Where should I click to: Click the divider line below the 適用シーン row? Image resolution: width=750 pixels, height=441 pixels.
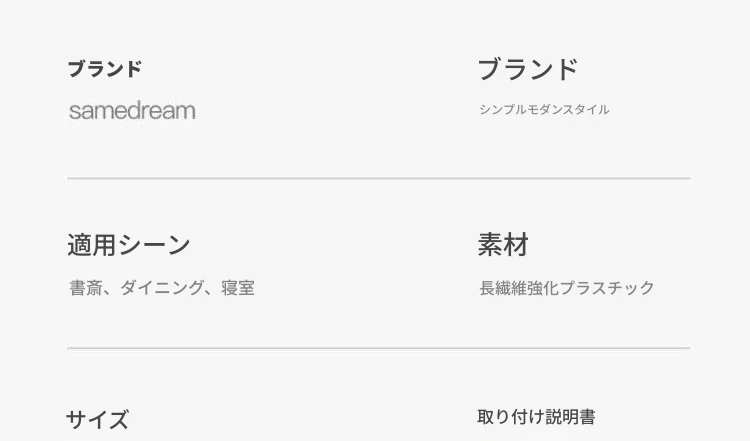coord(378,348)
